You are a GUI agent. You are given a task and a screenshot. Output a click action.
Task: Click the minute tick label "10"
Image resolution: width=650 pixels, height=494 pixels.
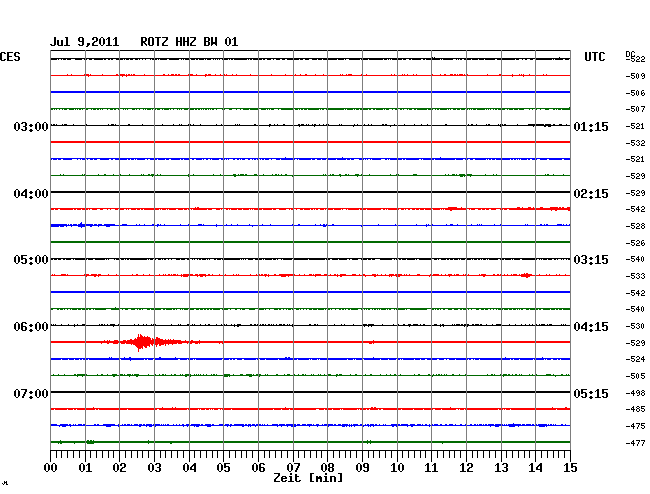(397, 468)
